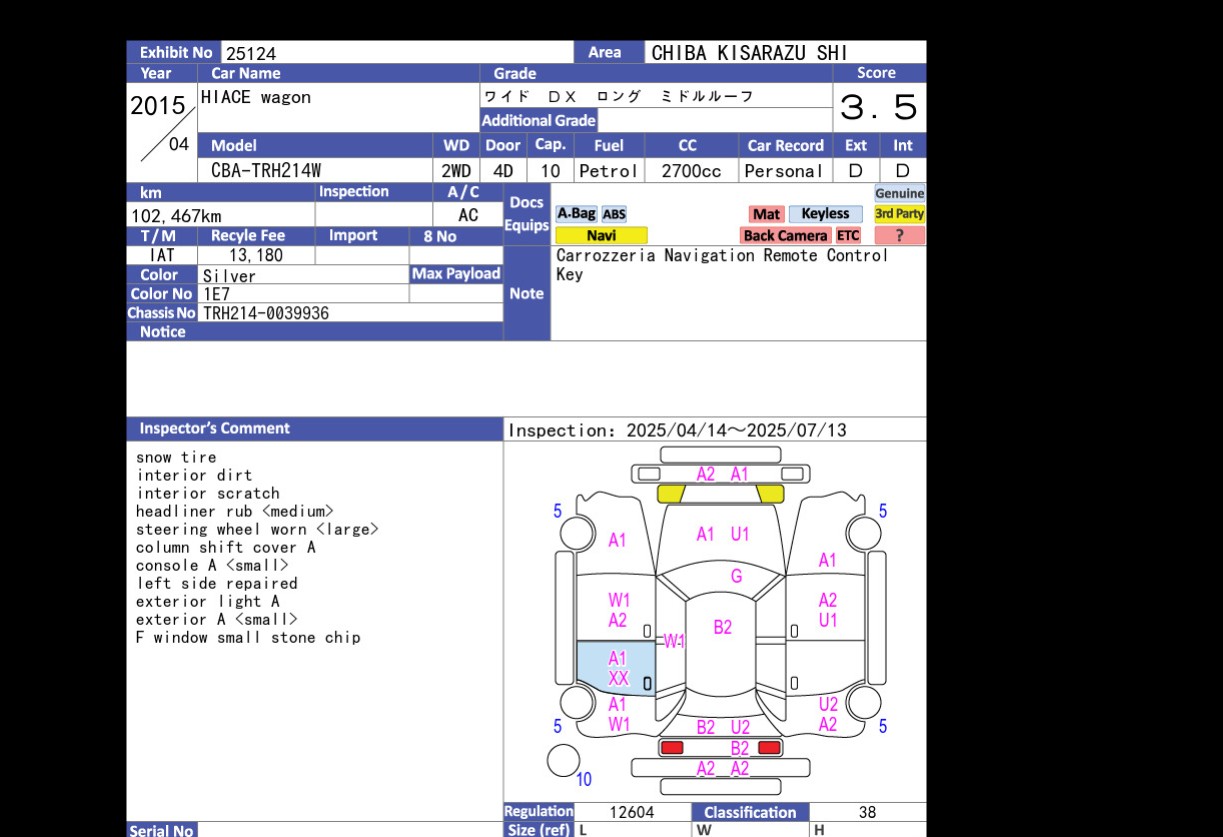This screenshot has height=837, width=1223.
Task: Click the IAT transmission value
Action: [x=161, y=255]
